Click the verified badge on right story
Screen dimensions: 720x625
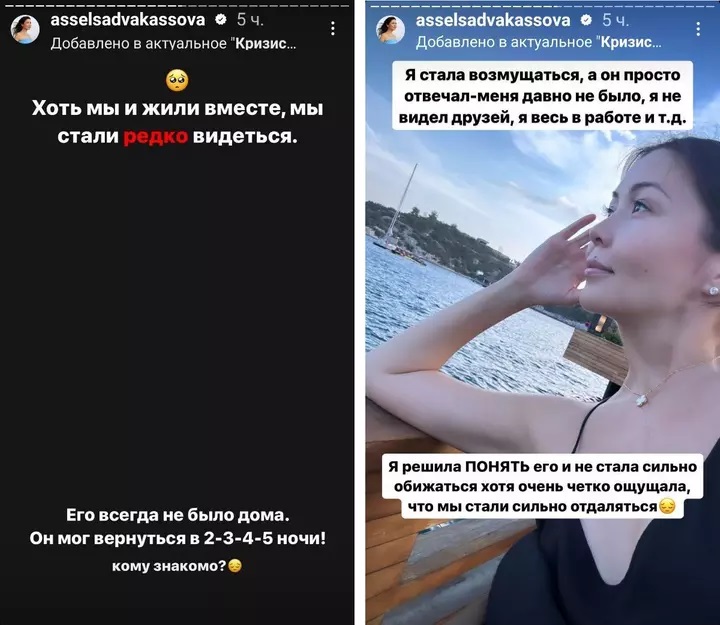point(586,20)
